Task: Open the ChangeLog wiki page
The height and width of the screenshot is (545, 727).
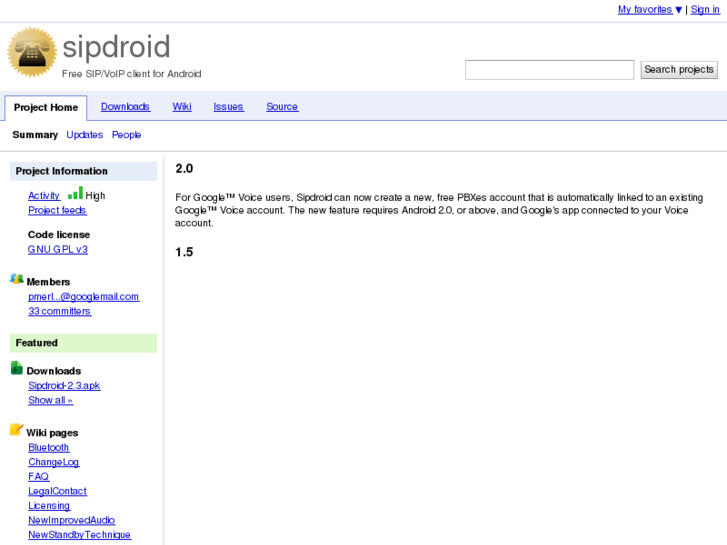Action: [x=54, y=462]
